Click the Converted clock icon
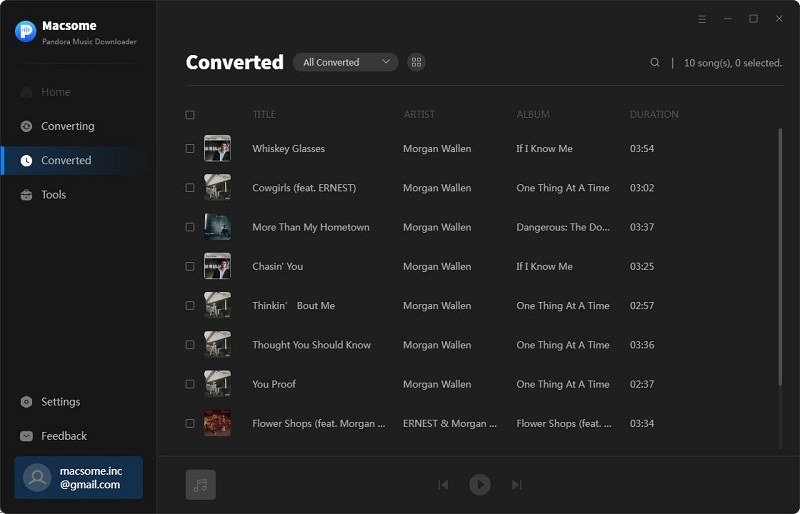 click(26, 160)
